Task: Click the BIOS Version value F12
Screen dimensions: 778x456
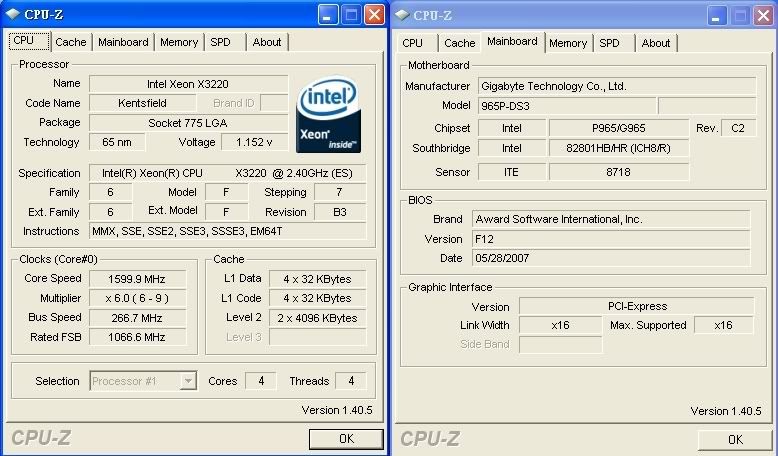Action: tap(611, 239)
